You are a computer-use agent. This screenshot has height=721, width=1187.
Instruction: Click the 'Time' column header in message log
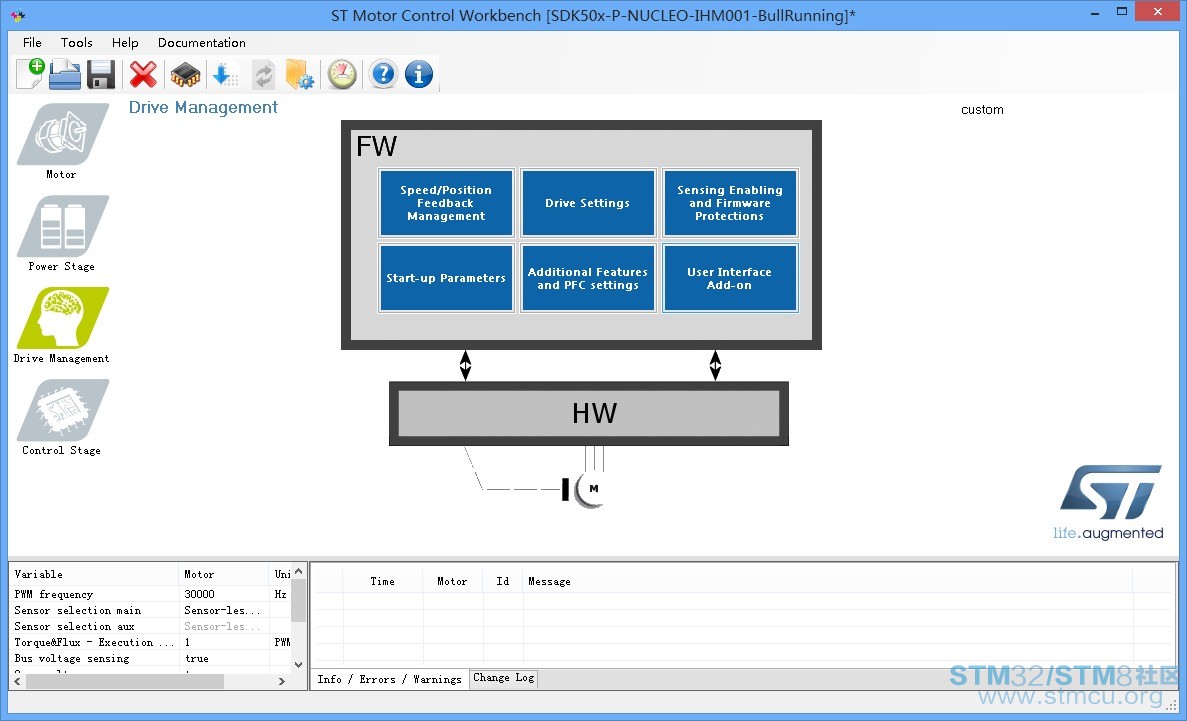coord(382,581)
